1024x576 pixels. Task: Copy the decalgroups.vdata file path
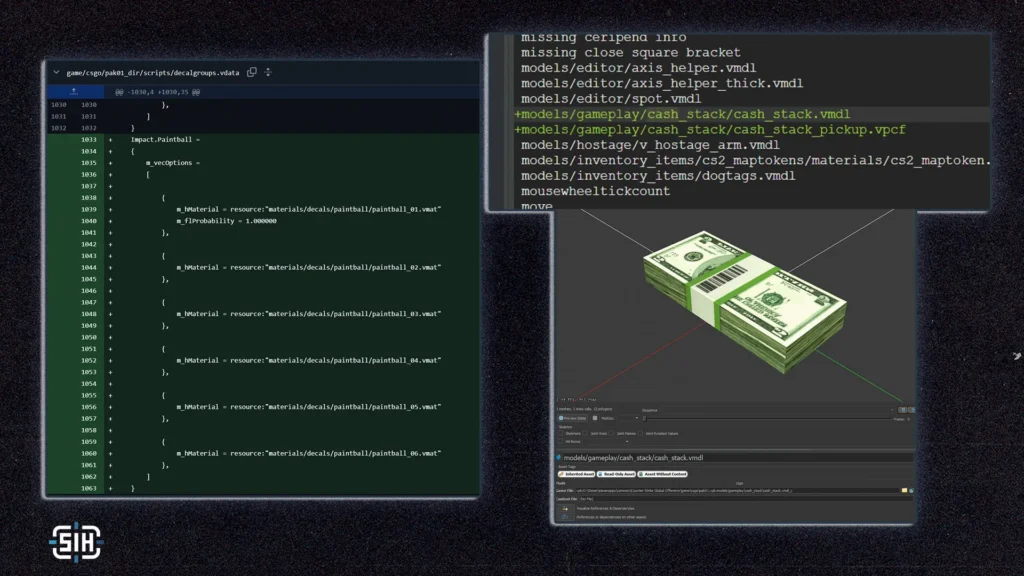click(252, 72)
